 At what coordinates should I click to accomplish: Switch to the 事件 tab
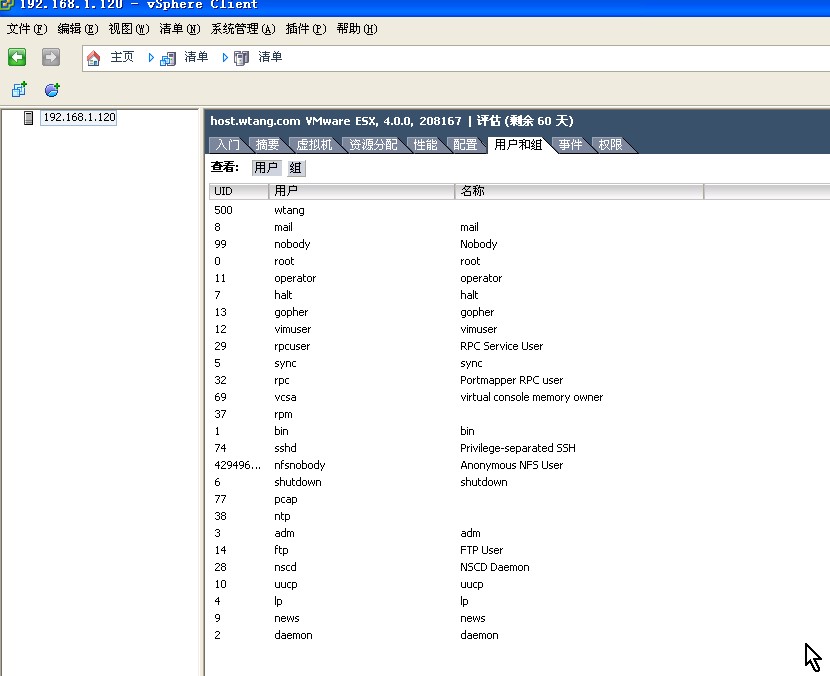[570, 145]
